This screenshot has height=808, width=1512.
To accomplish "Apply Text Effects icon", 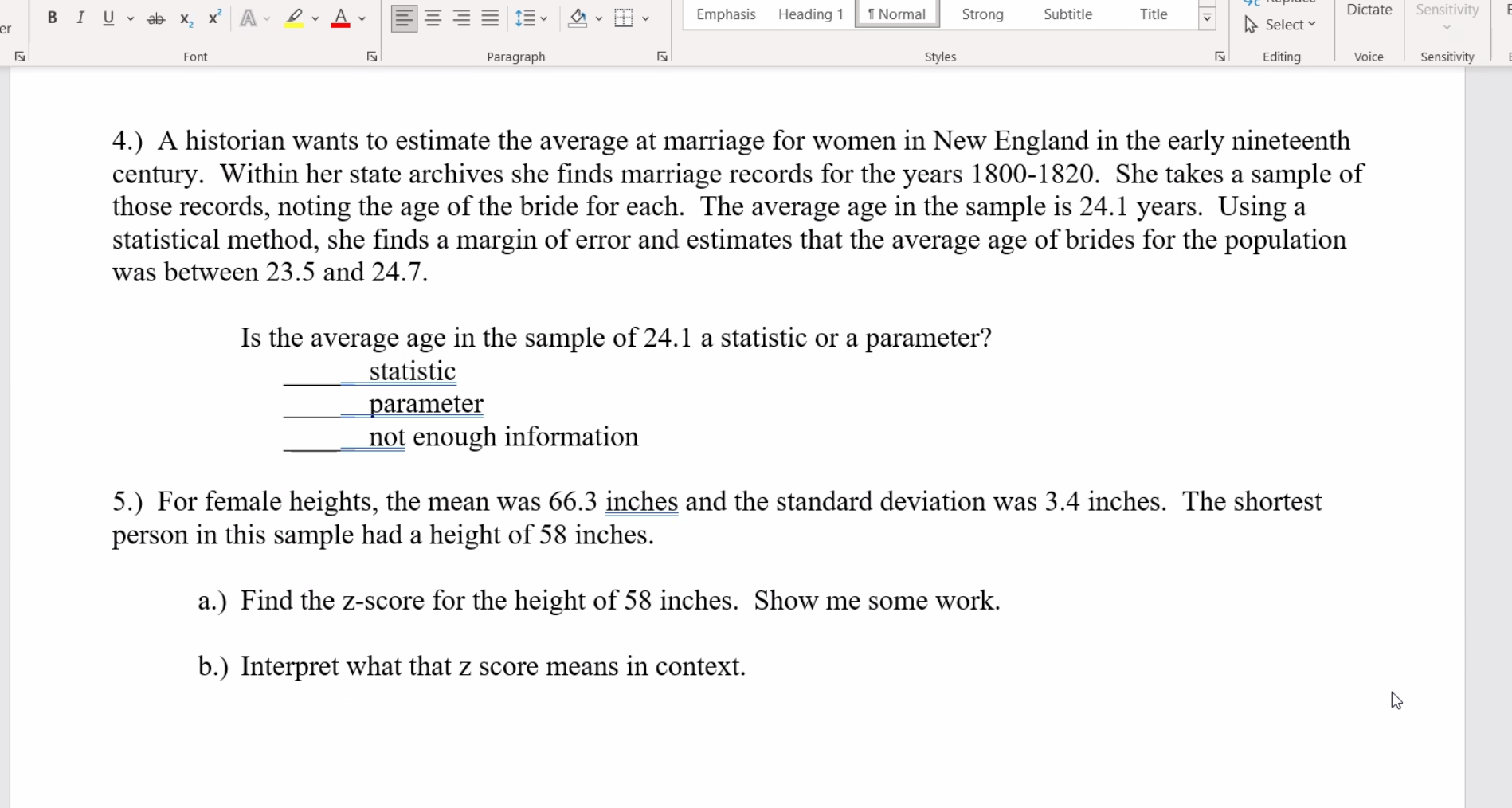I will click(x=249, y=18).
